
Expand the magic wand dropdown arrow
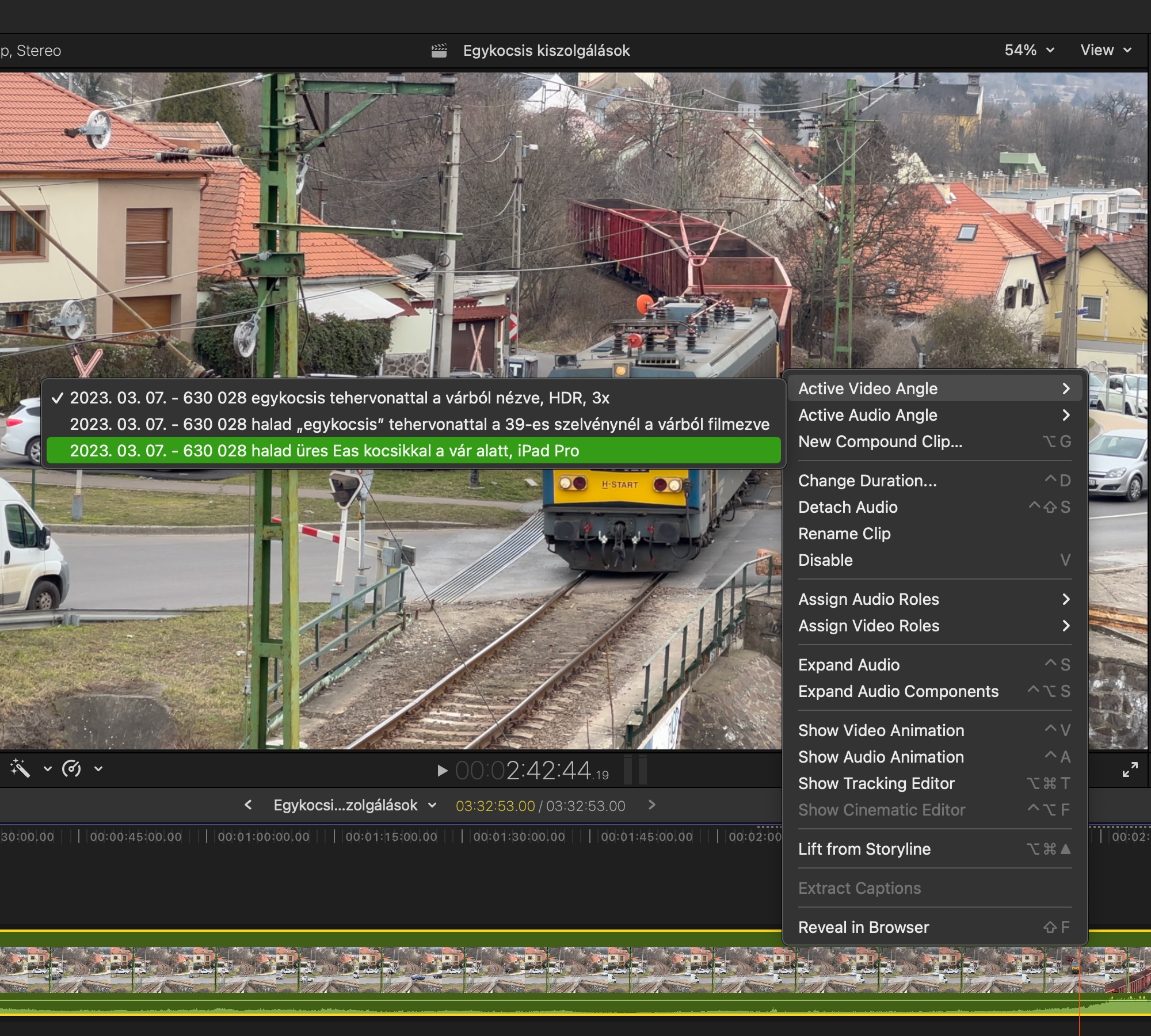click(48, 769)
